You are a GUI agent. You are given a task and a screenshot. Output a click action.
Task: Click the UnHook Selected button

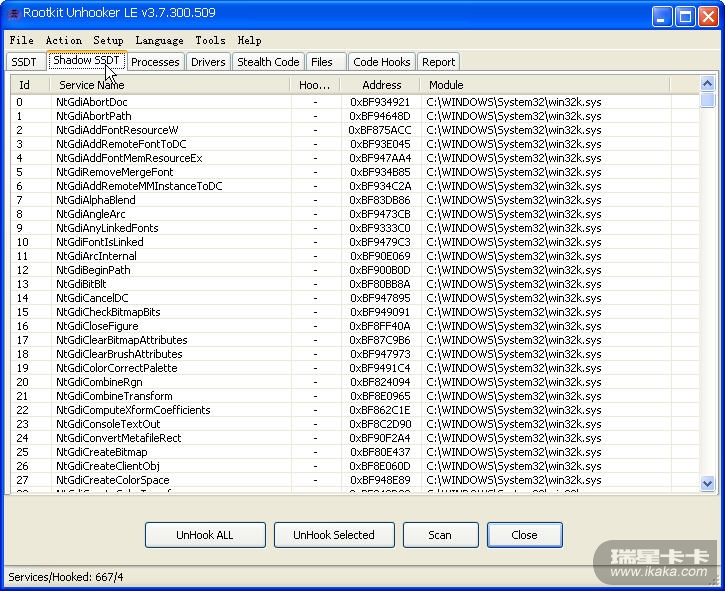(x=334, y=535)
